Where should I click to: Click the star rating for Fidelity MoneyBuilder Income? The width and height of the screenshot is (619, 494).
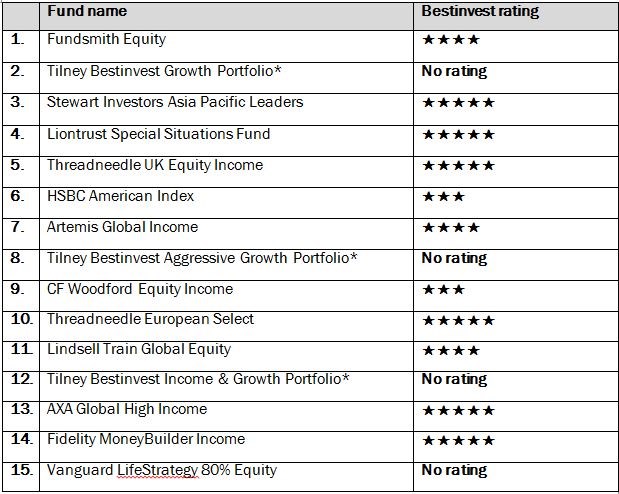click(x=458, y=440)
